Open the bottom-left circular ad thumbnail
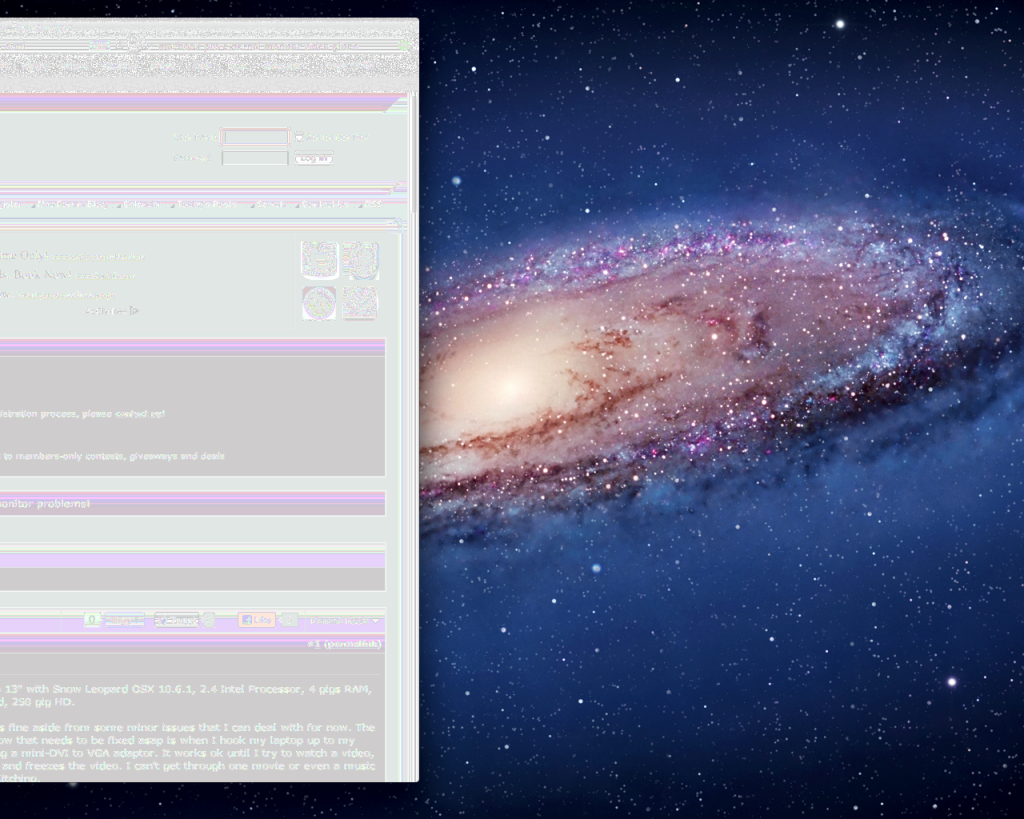The width and height of the screenshot is (1024, 819). point(319,302)
